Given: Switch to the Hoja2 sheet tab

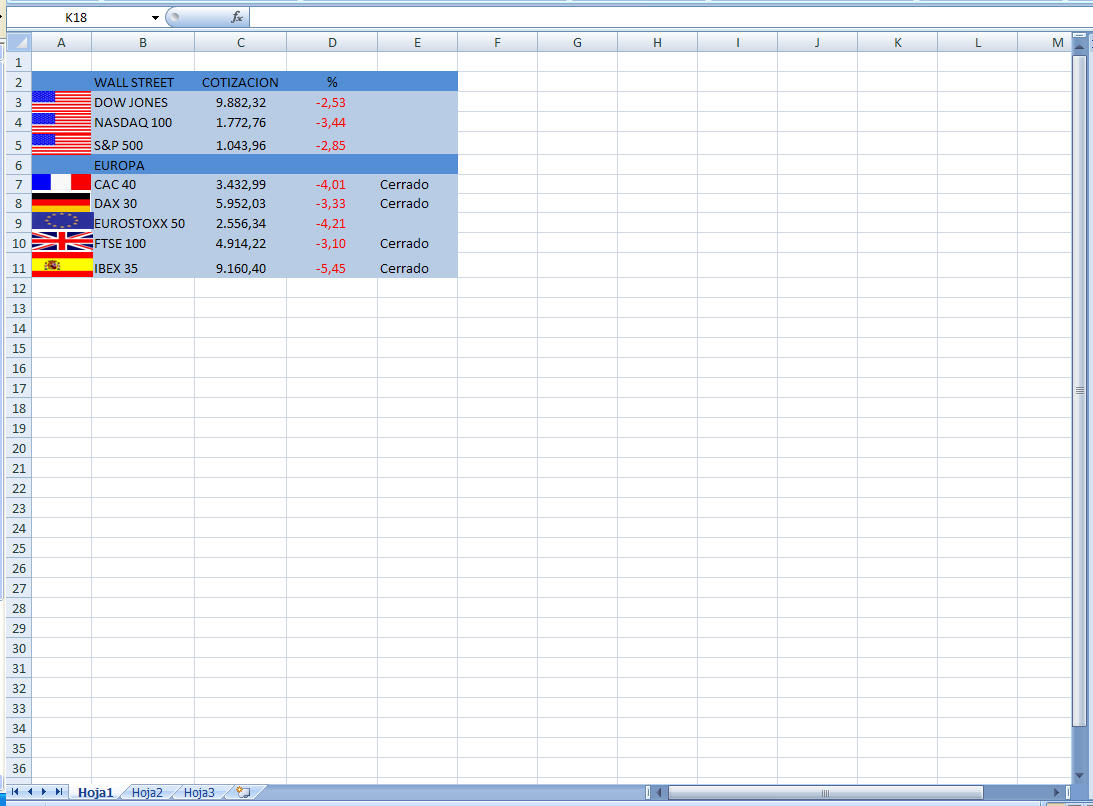Looking at the screenshot, I should [147, 793].
